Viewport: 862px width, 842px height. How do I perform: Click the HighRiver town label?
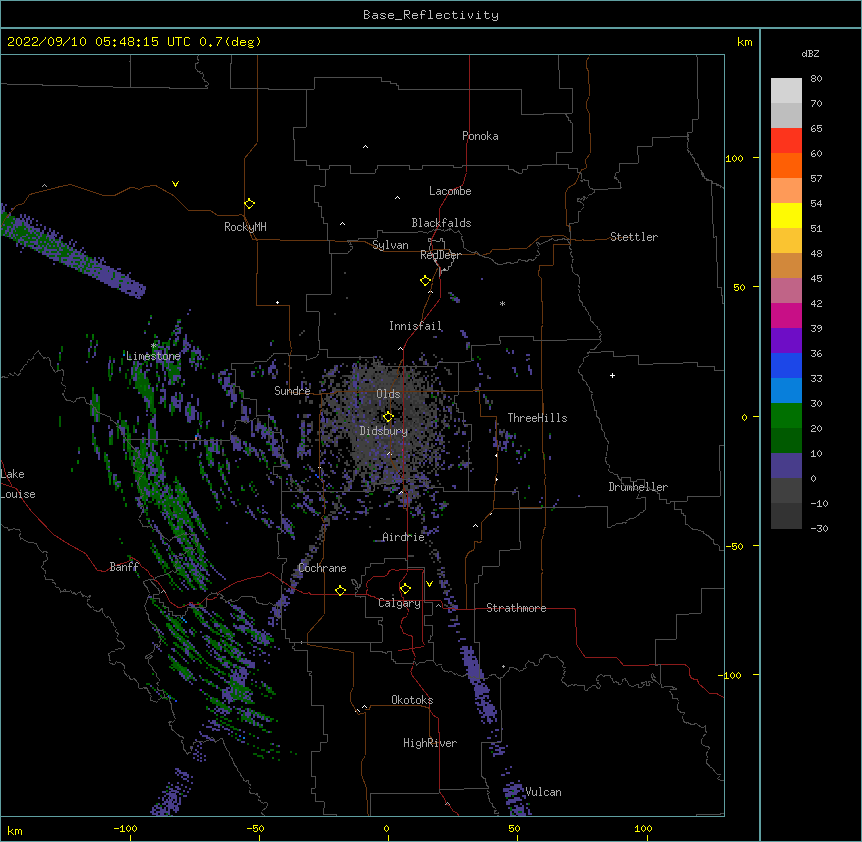[x=430, y=743]
